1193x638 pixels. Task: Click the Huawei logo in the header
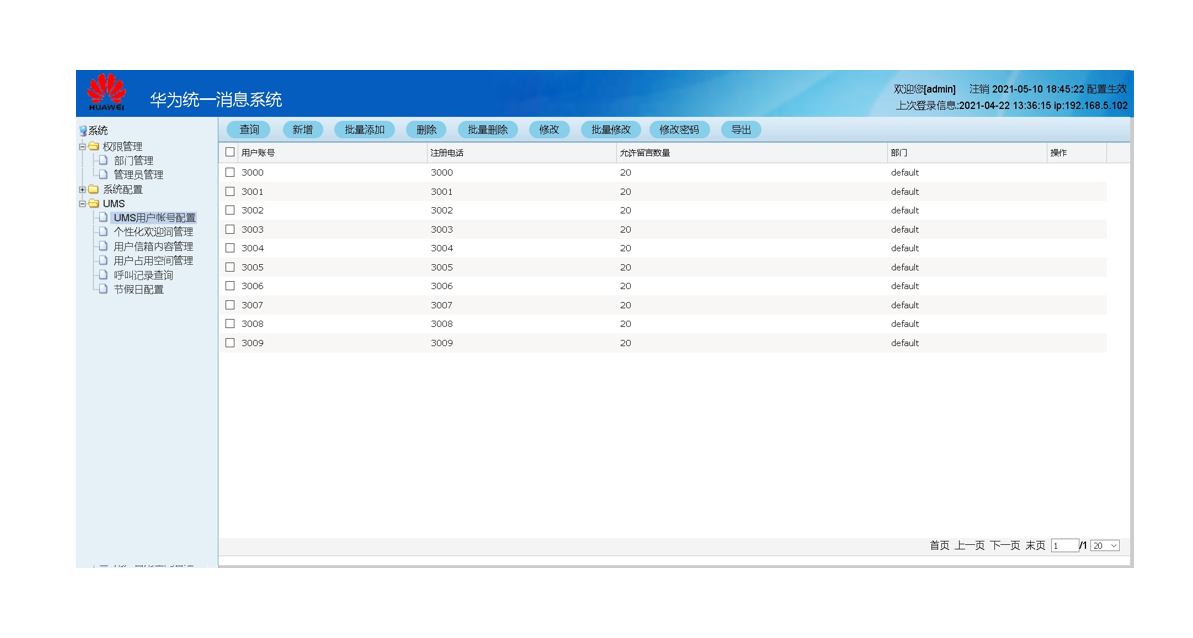pyautogui.click(x=106, y=92)
